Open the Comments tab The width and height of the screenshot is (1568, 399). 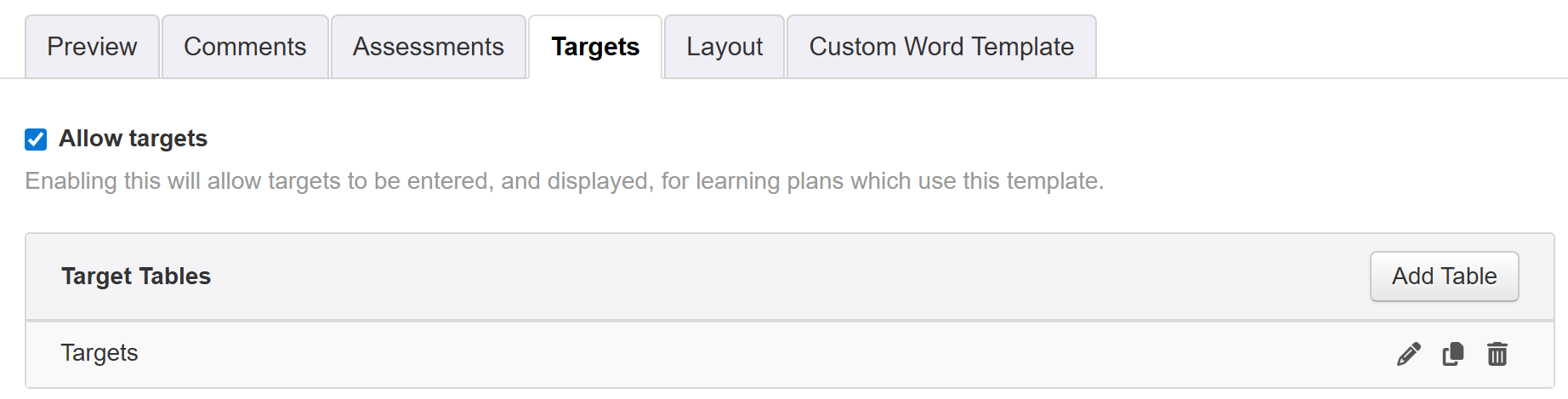coord(245,47)
